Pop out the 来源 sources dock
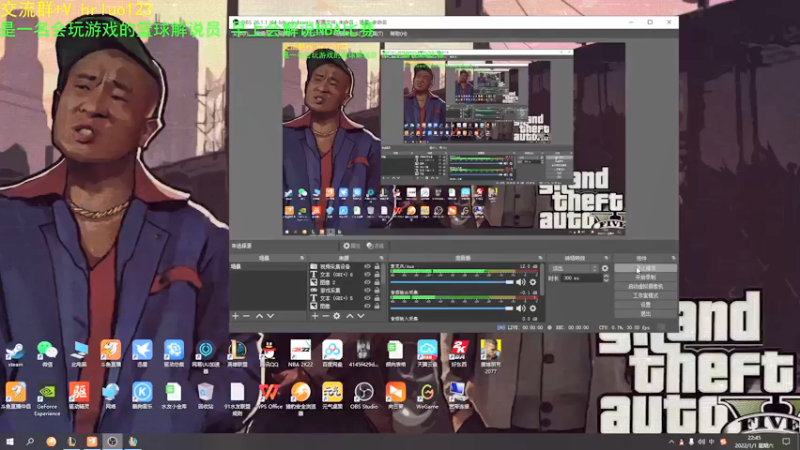Viewport: 800px width, 450px height. point(382,258)
